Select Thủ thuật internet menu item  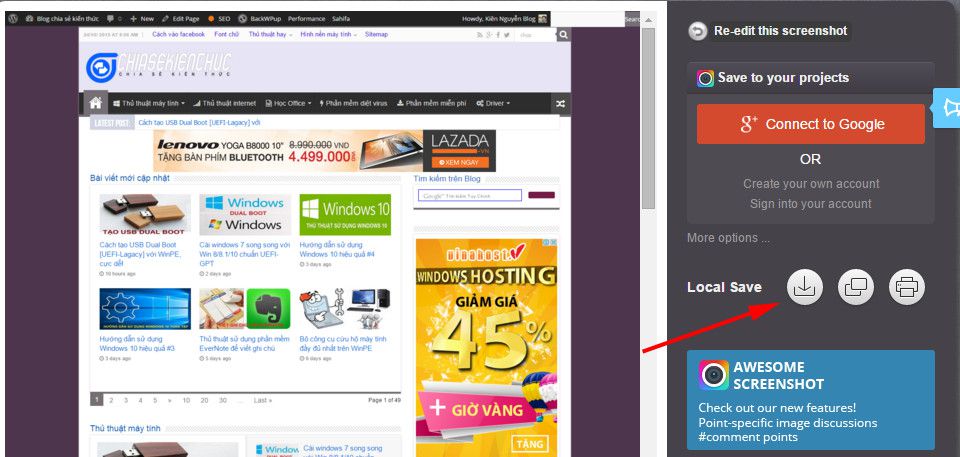click(225, 104)
